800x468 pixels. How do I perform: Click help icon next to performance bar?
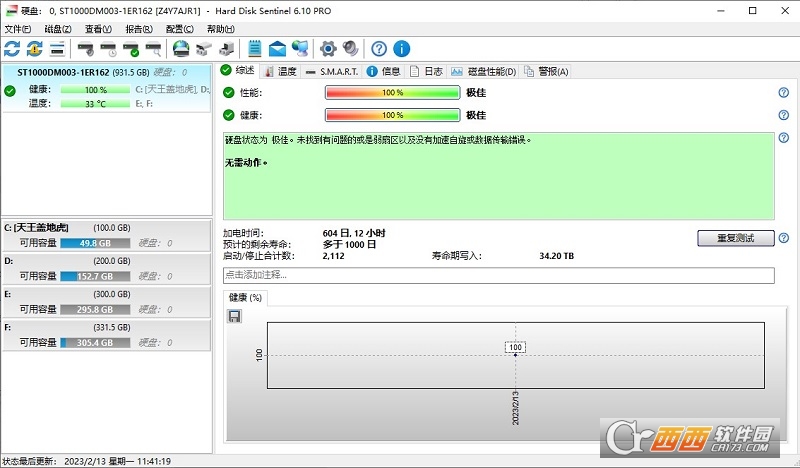tap(784, 92)
